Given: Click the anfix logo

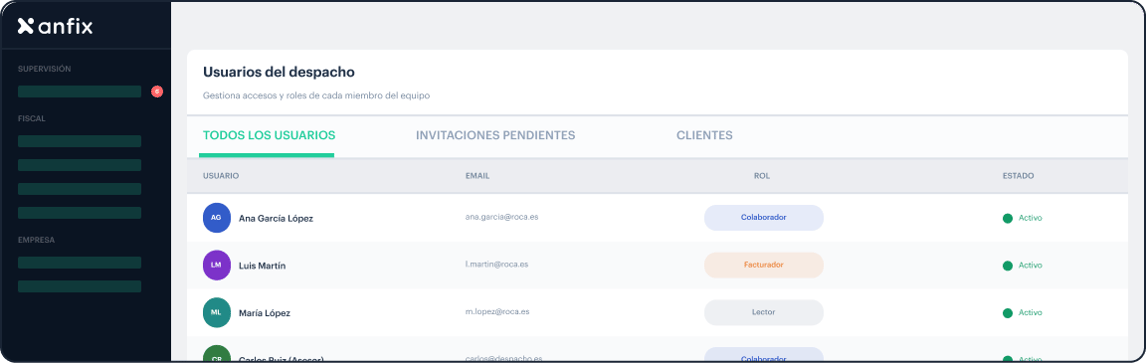Looking at the screenshot, I should click(x=55, y=26).
